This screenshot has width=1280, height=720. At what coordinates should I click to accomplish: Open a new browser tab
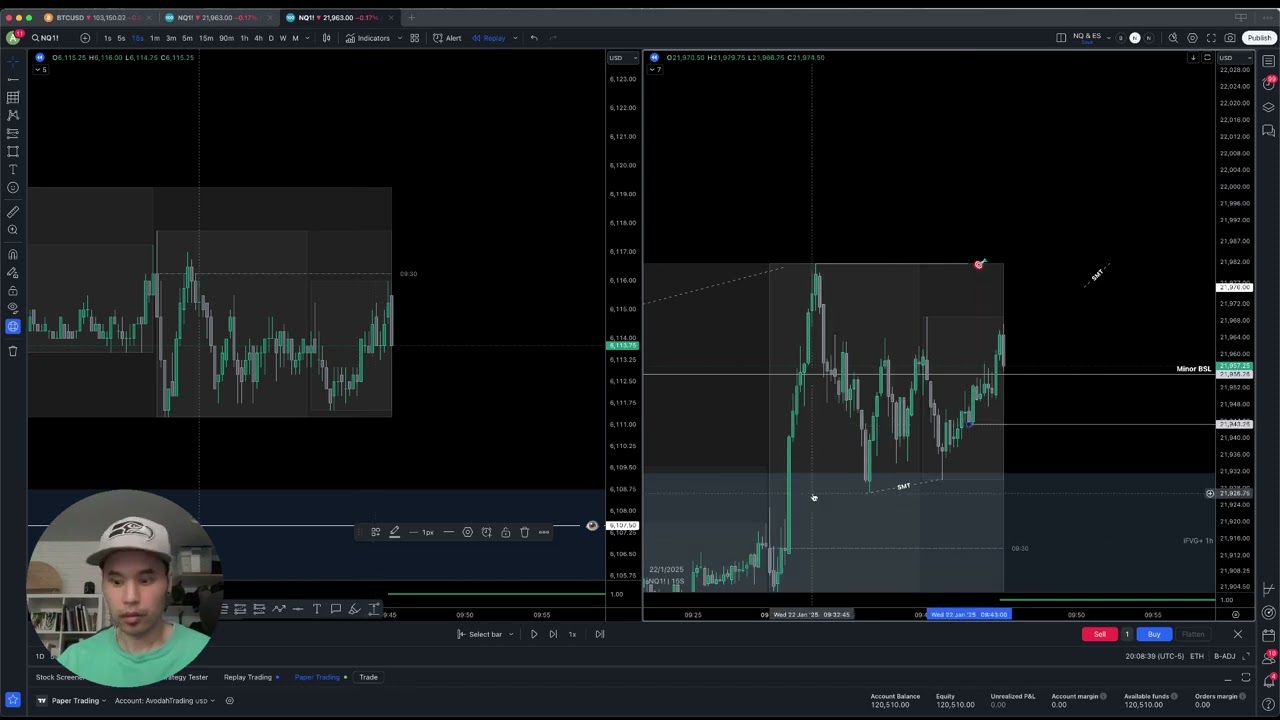411,17
